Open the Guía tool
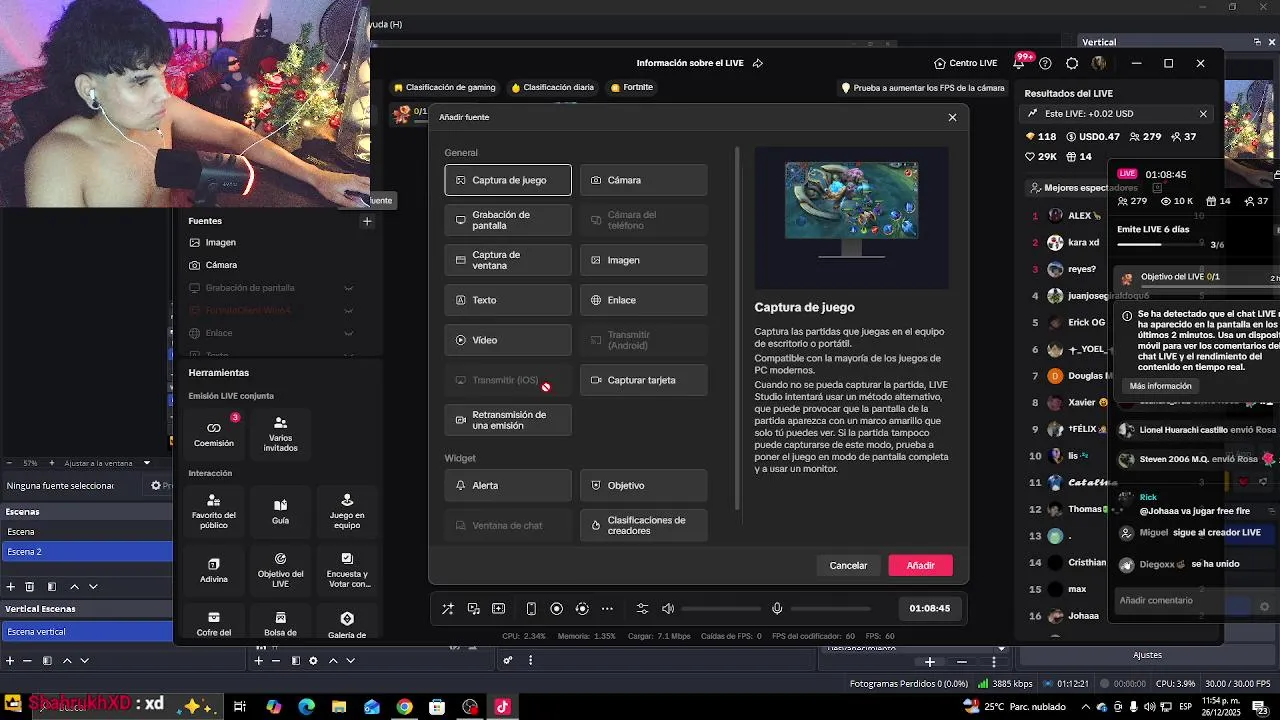Screen dimensions: 1280x720 [x=280, y=510]
